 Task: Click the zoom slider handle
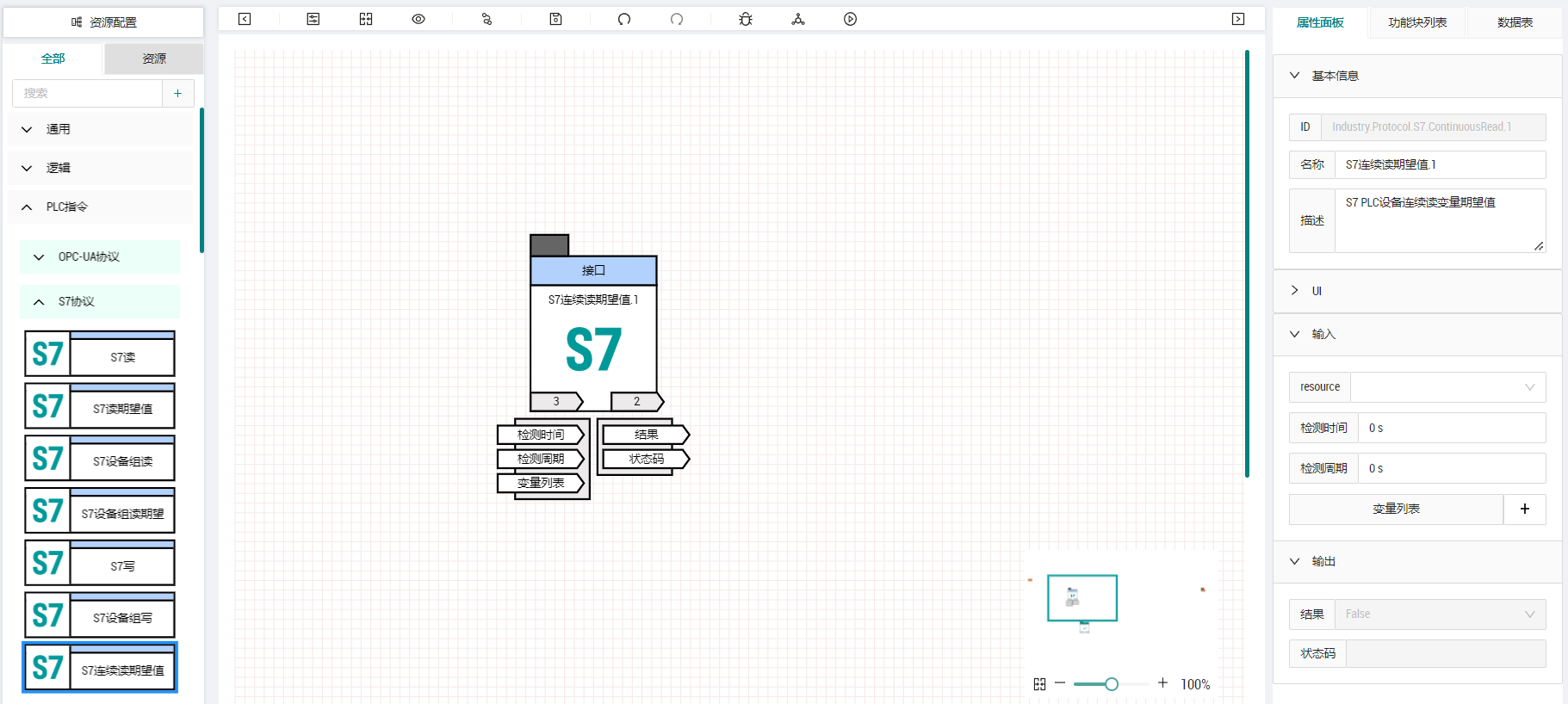pos(1112,684)
